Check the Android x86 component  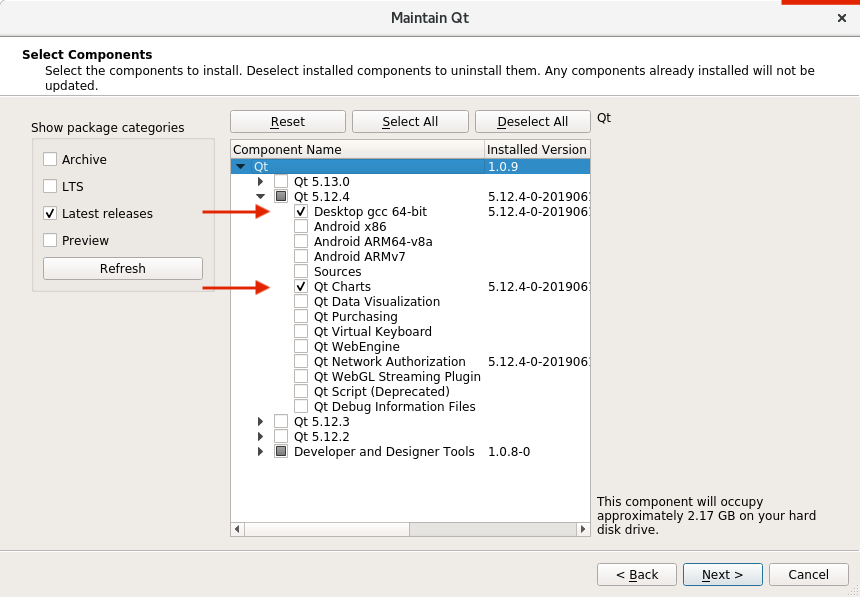click(301, 226)
